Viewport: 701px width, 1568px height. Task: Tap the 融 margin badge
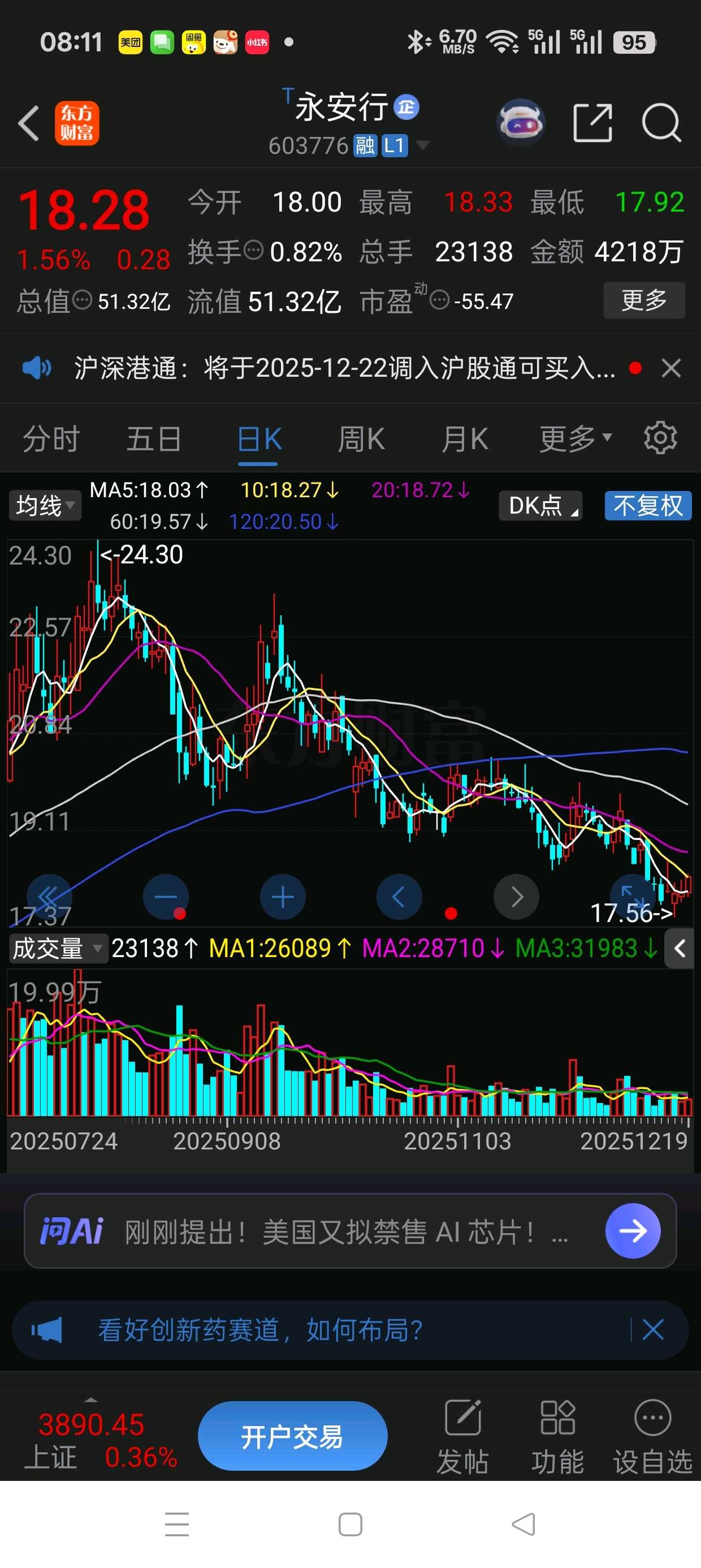365,145
